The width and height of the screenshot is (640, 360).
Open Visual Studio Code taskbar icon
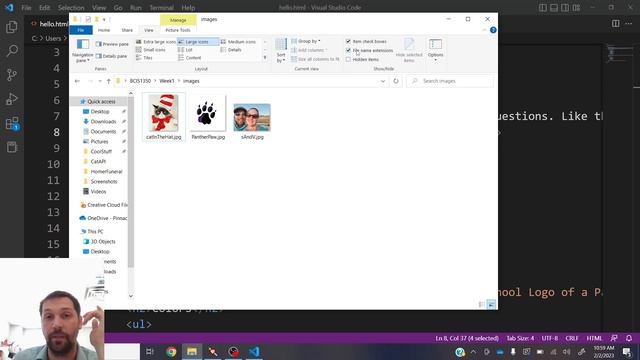pos(254,351)
